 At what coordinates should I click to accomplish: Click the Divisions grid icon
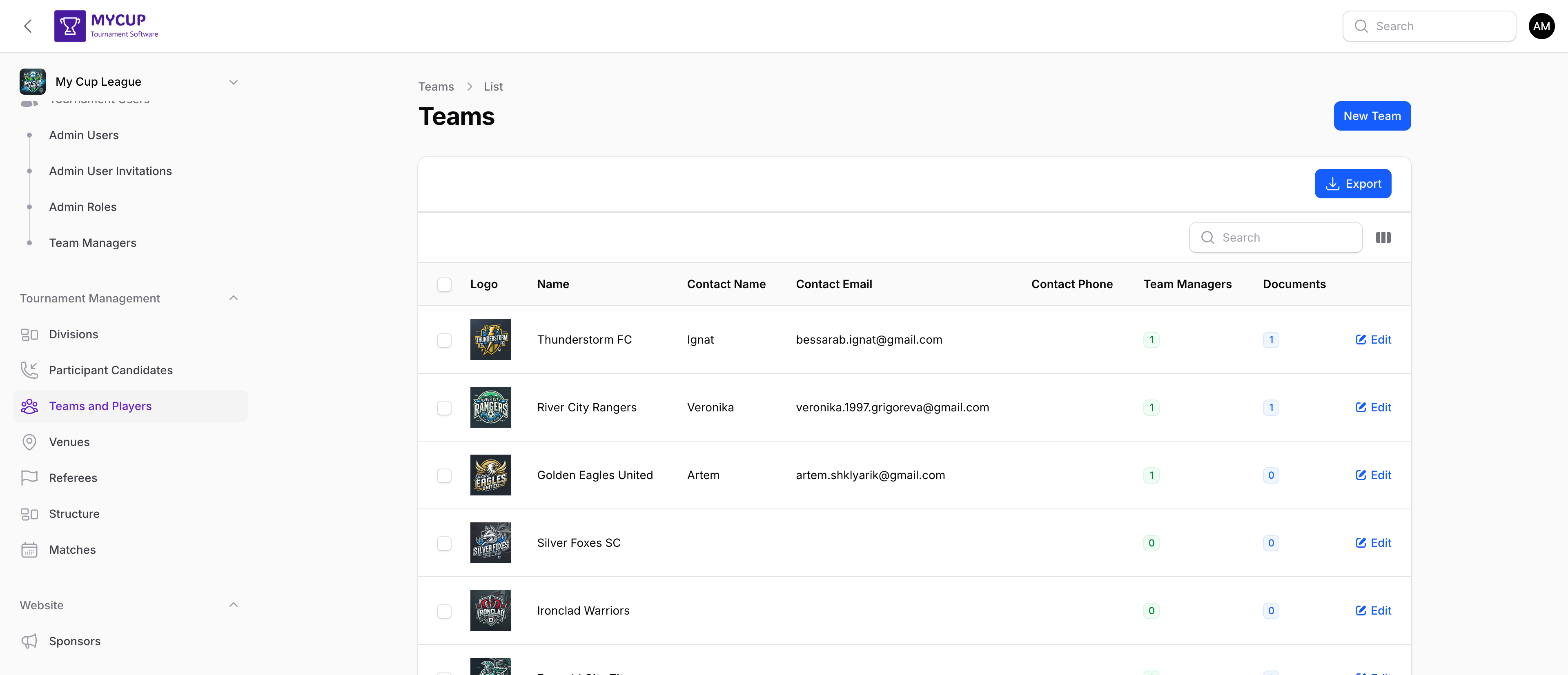tap(30, 334)
